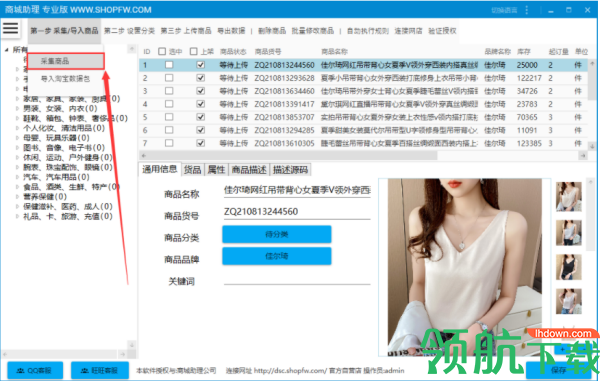This screenshot has width=600, height=381.
Task: Collapse the 所有 root tree node
Action: 7,50
